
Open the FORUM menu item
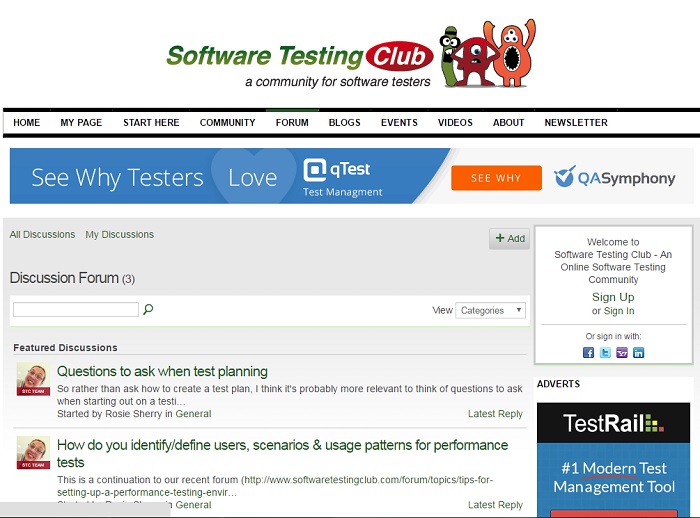(x=292, y=123)
